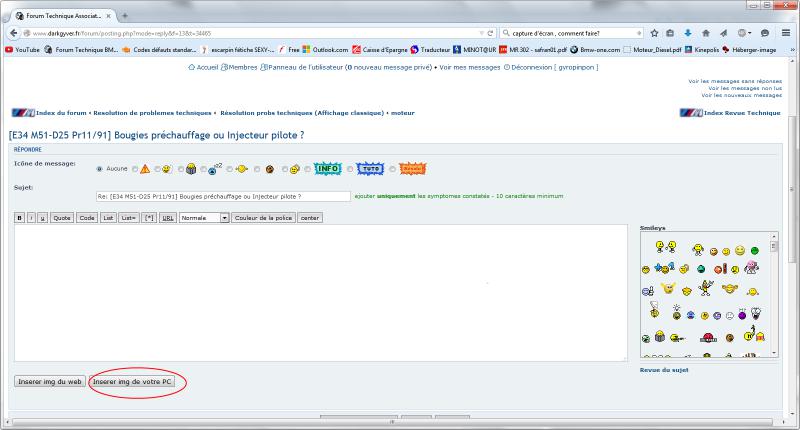Image resolution: width=800 pixels, height=430 pixels.
Task: Insert the first smiley in Smileys panel
Action: [661, 249]
